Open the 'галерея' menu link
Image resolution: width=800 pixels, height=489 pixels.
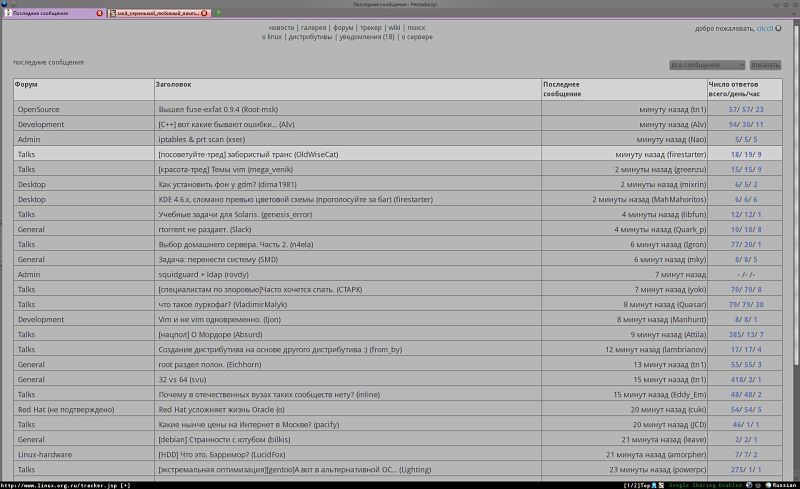(x=313, y=28)
